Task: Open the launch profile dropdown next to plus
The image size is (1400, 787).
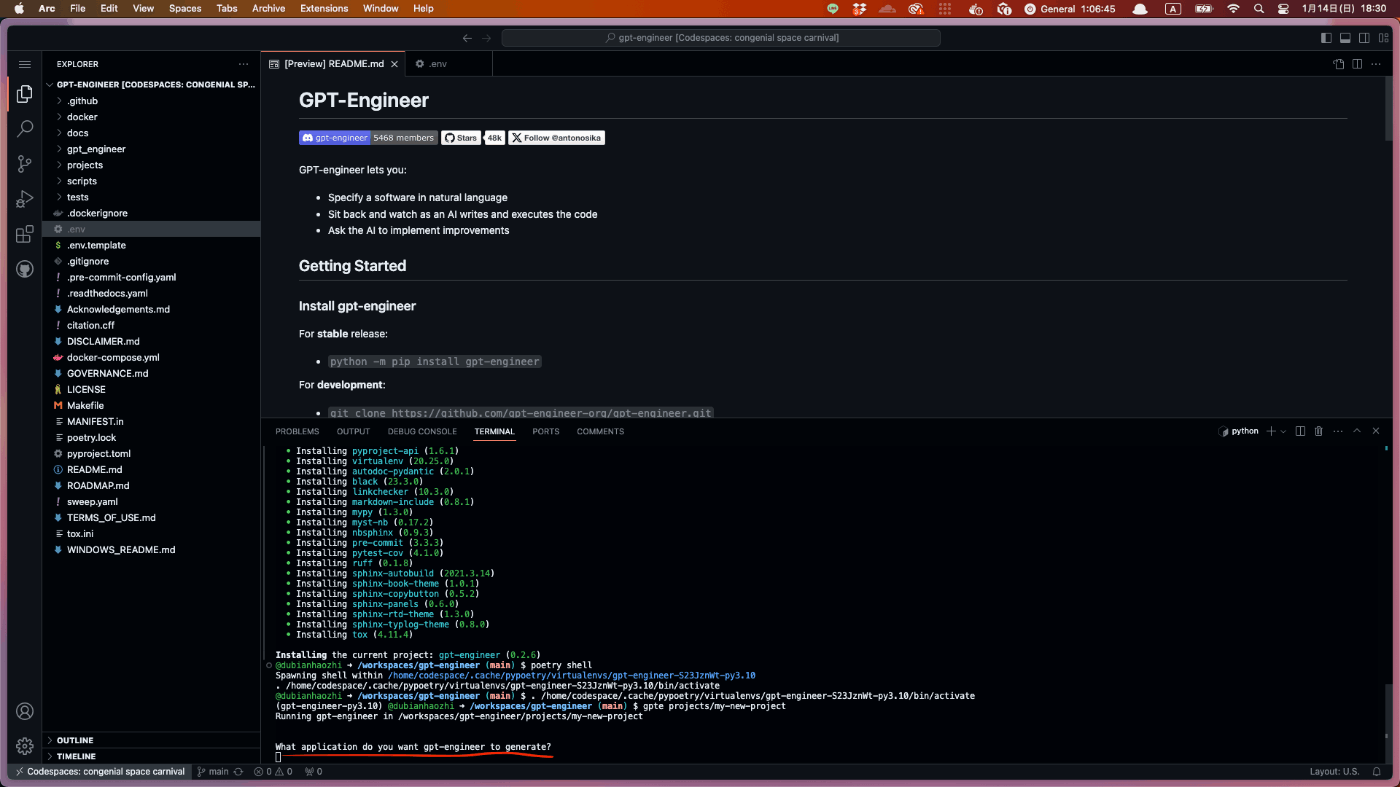Action: (1283, 431)
